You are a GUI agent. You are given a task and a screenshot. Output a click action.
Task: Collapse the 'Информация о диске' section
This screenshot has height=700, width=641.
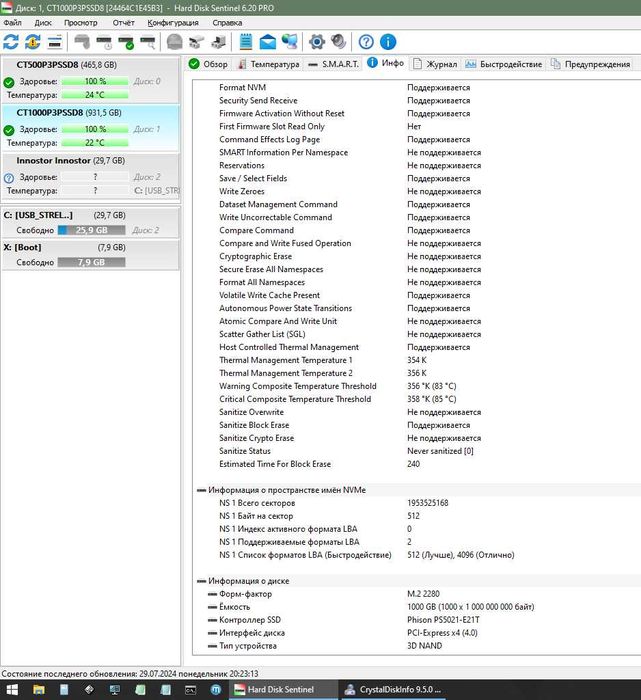tap(201, 581)
